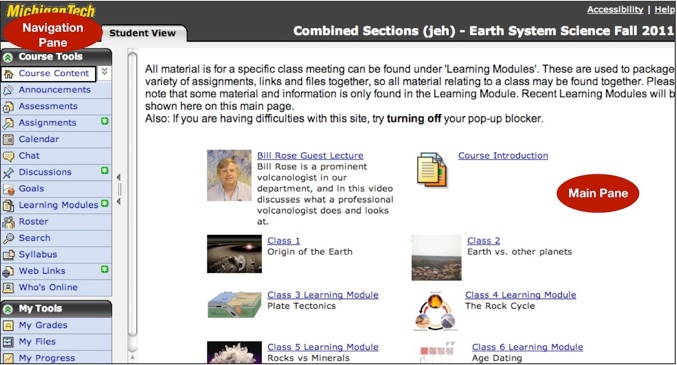This screenshot has height=365, width=677.
Task: Open the Bill Rose Guest Lecture link
Action: click(310, 156)
